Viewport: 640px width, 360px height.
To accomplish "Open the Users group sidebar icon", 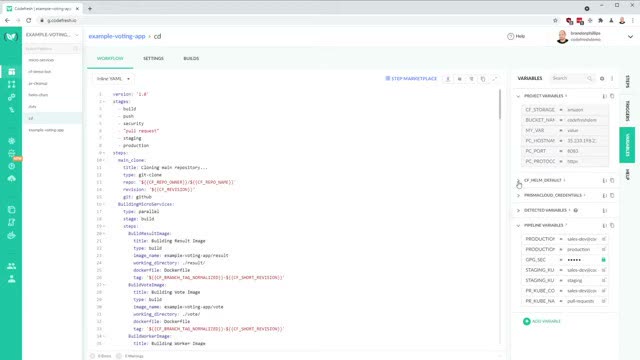I will tap(11, 266).
